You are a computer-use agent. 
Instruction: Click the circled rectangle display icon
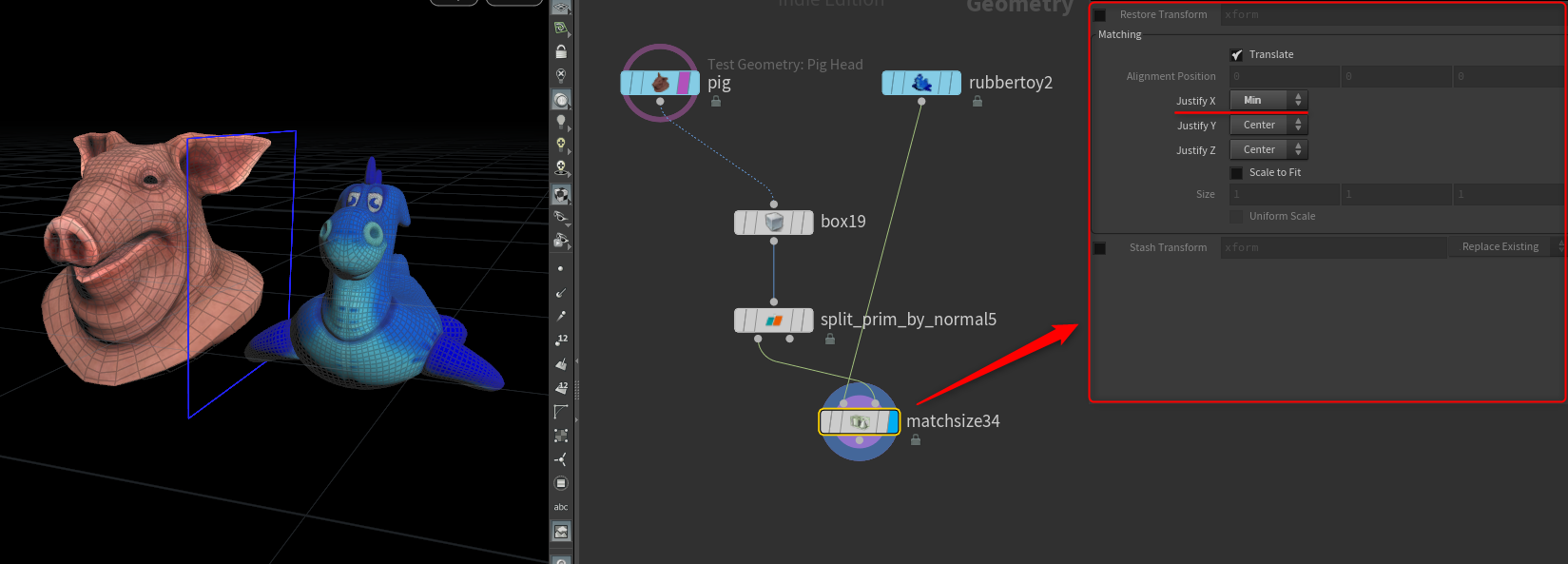(x=561, y=483)
